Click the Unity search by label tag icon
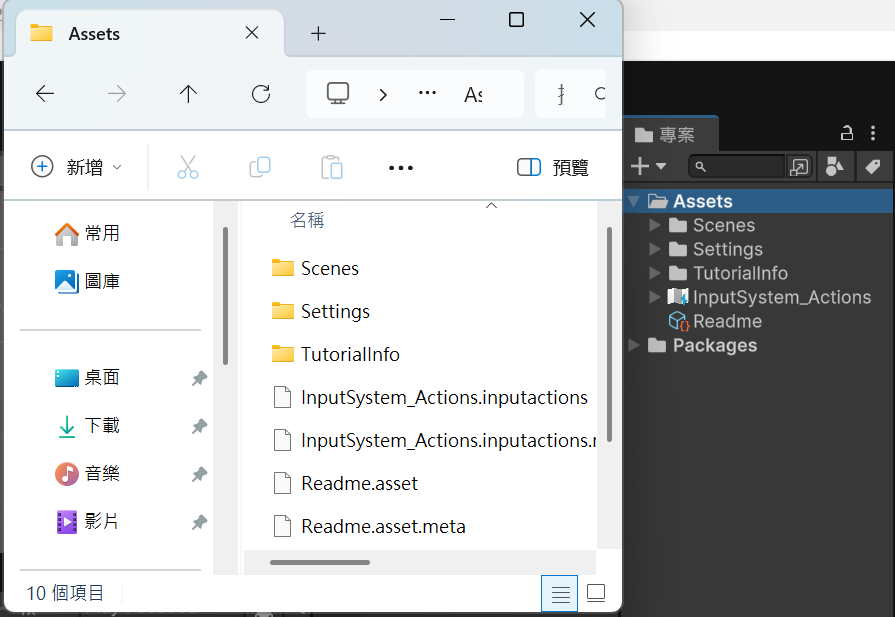The image size is (895, 617). 873,167
